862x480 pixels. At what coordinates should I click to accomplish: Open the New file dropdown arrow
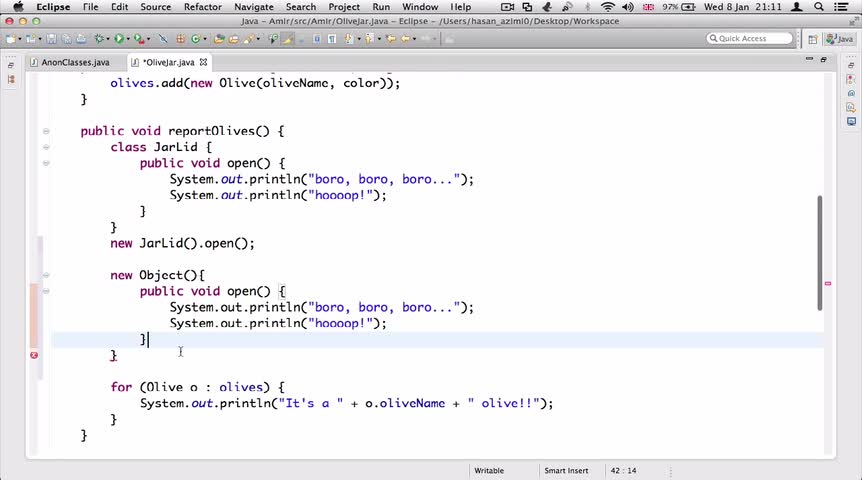(20, 39)
